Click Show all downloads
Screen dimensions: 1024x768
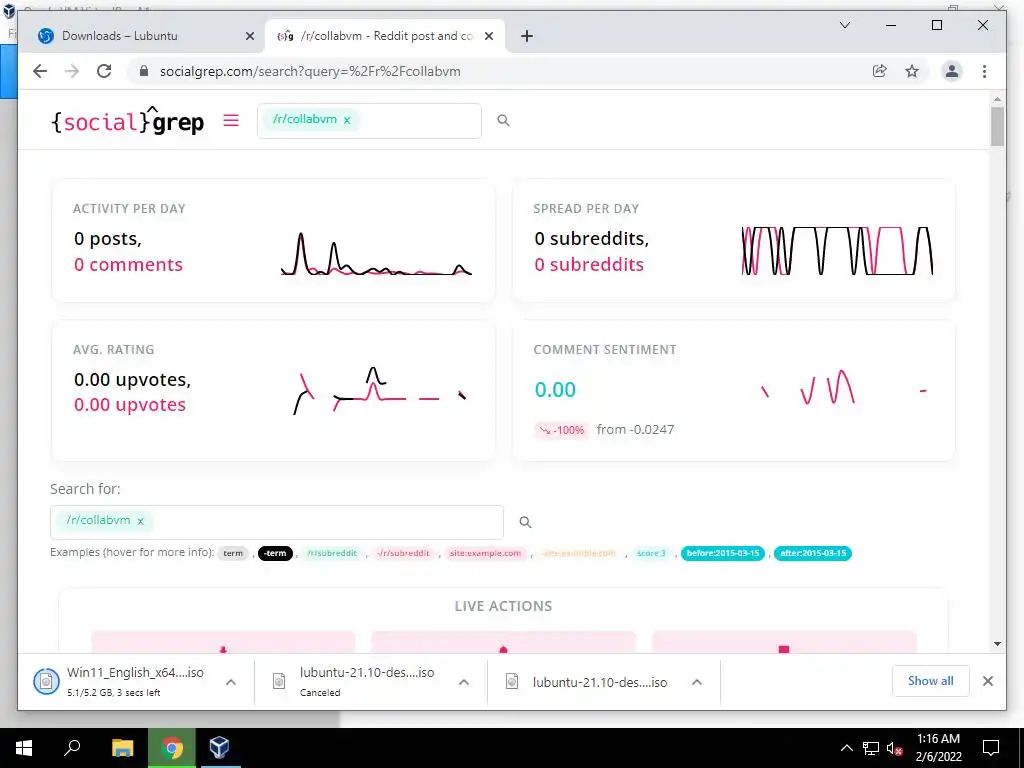[930, 681]
